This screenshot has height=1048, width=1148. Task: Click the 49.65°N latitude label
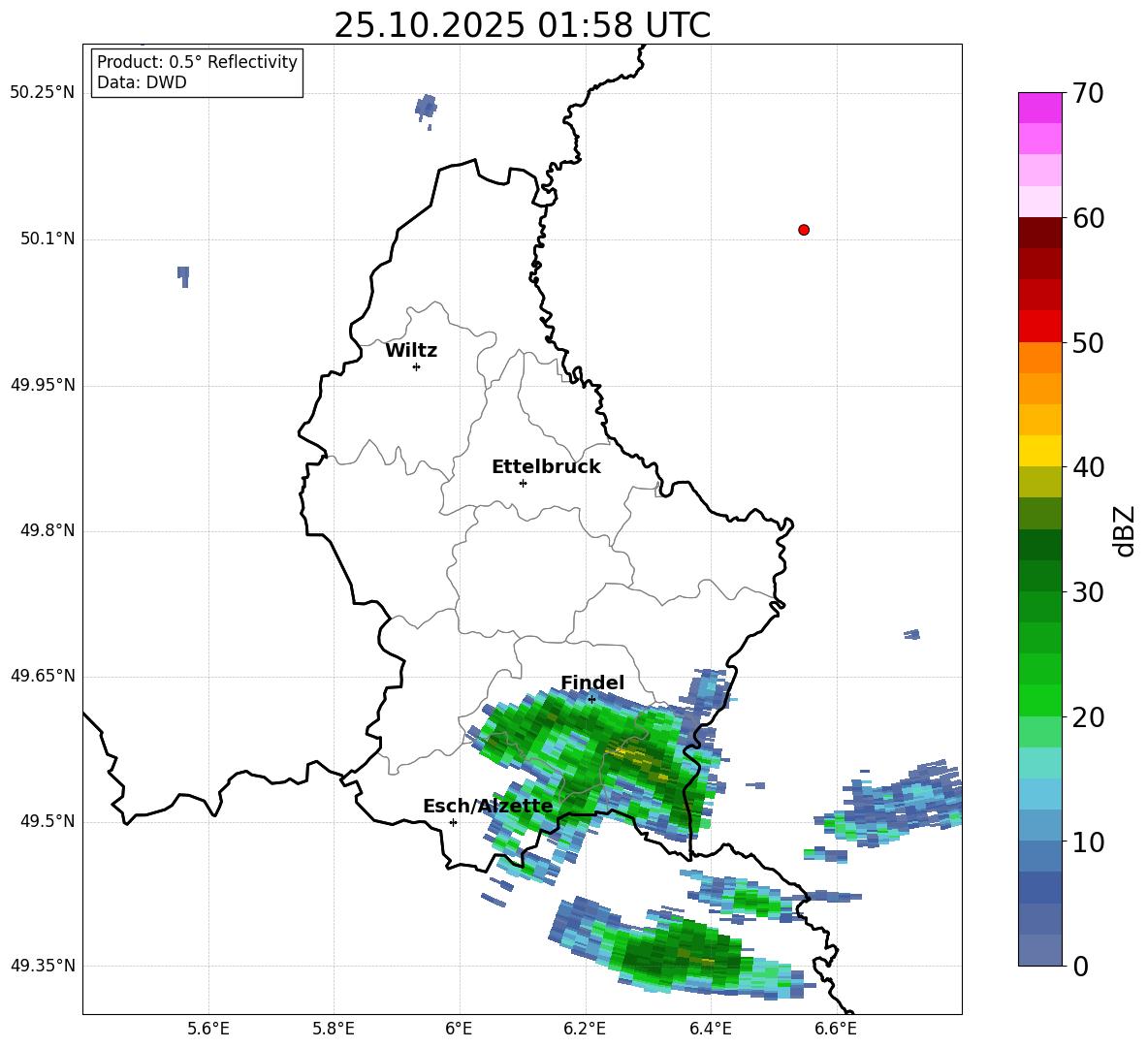pyautogui.click(x=43, y=675)
